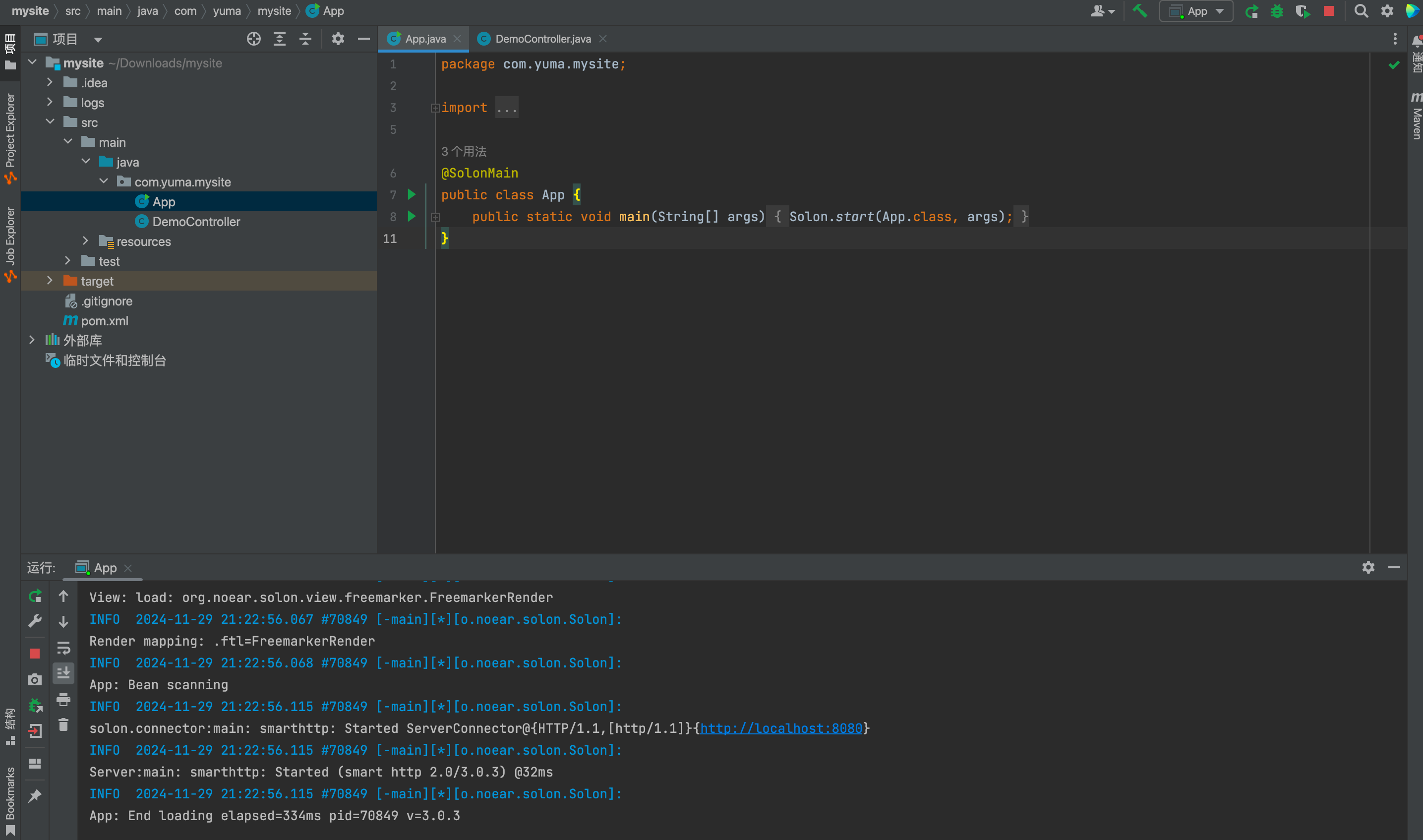Toggle scroll to end in the console

[x=63, y=672]
